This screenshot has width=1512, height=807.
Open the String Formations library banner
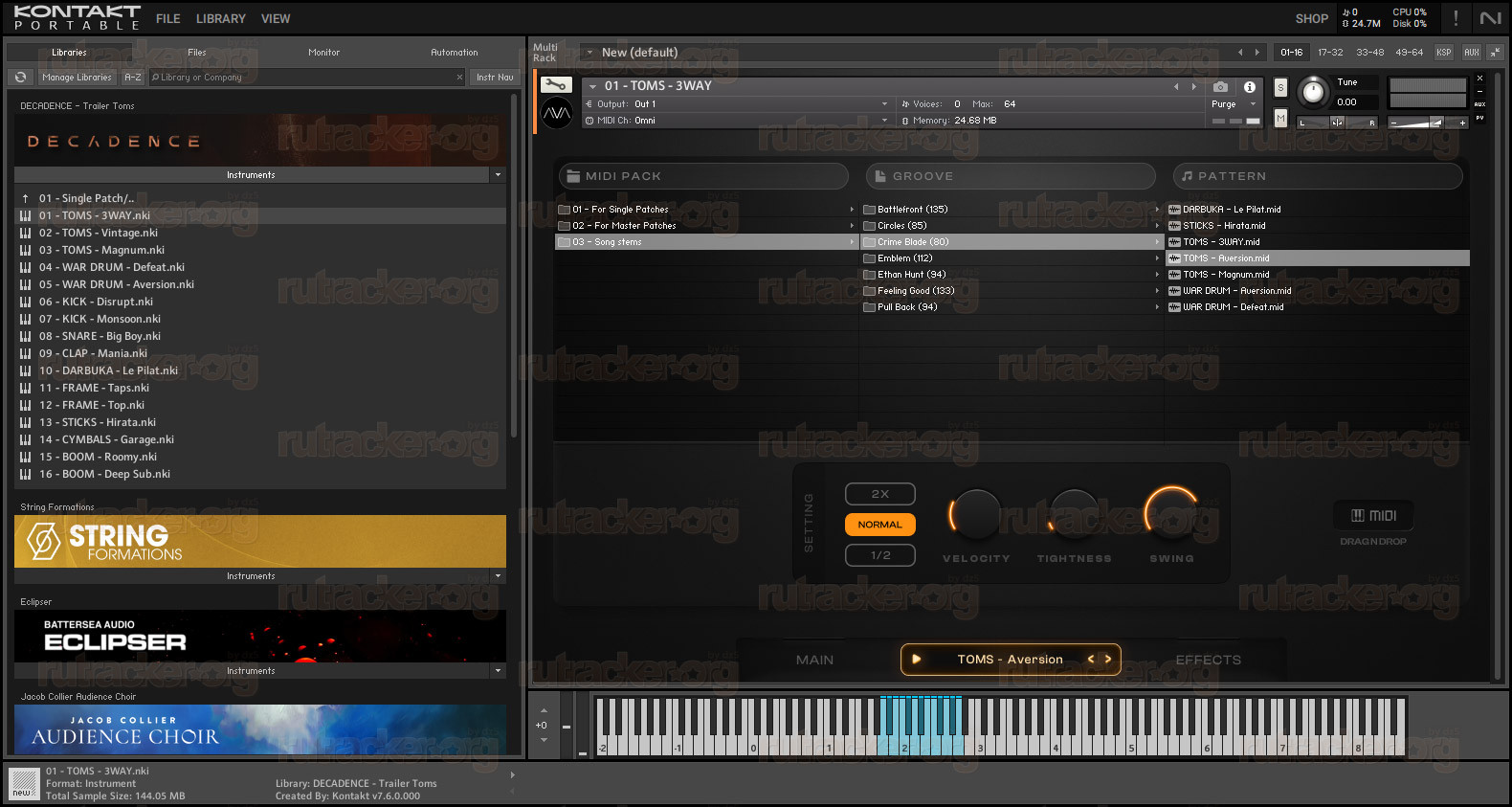pos(260,542)
